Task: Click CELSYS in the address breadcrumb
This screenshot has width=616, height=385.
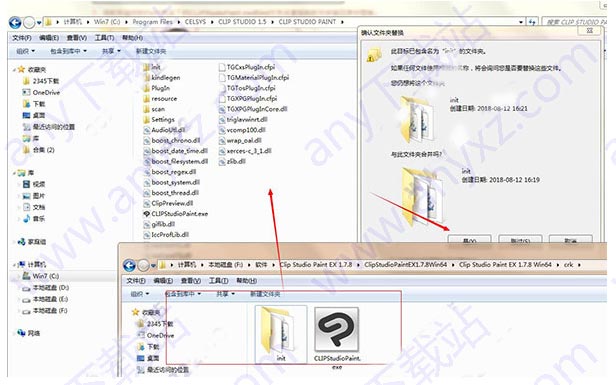Action: coord(195,22)
